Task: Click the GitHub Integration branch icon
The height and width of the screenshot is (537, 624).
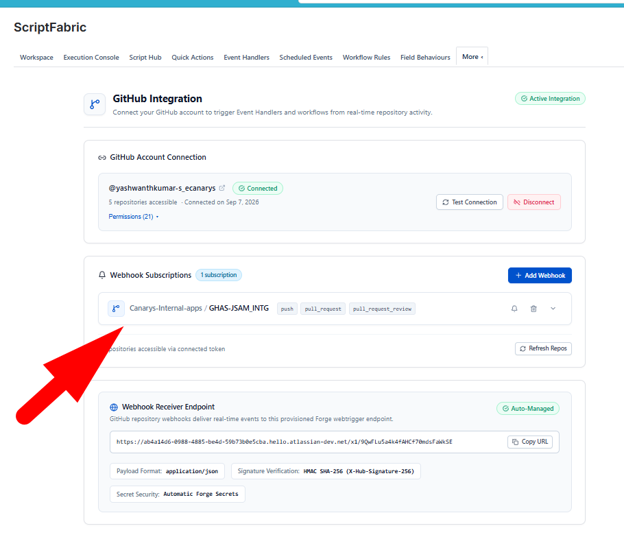Action: pyautogui.click(x=95, y=104)
